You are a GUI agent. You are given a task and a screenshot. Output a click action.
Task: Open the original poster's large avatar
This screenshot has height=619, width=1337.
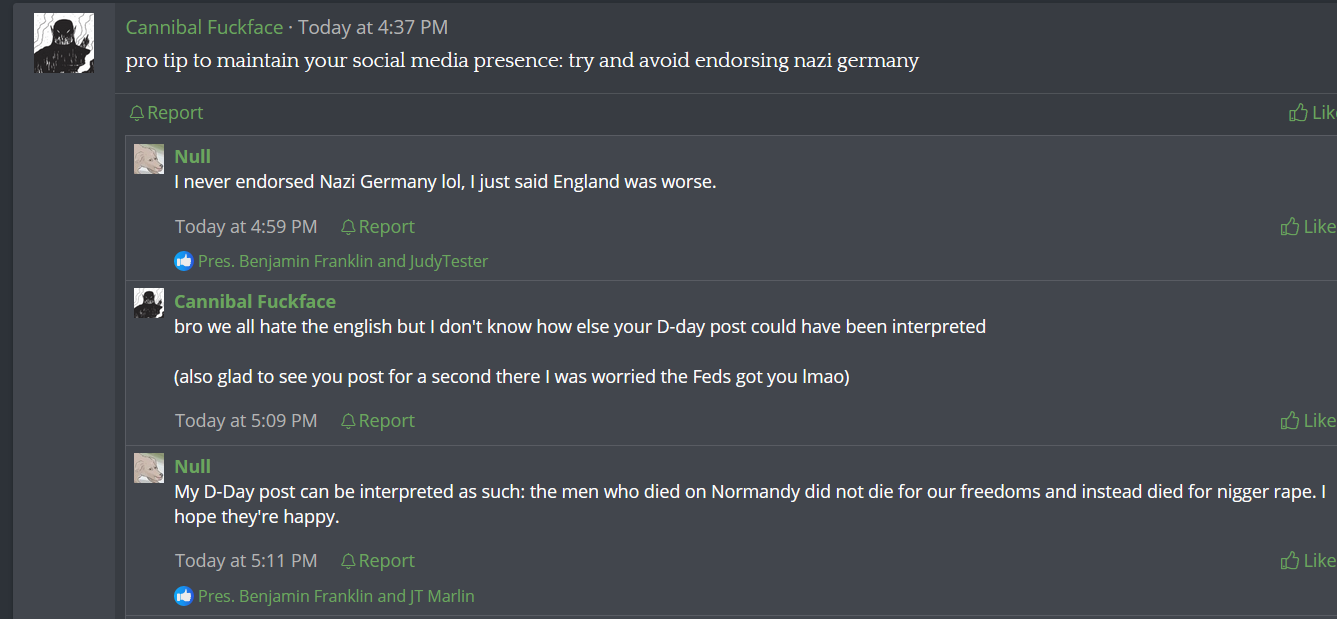pyautogui.click(x=64, y=43)
